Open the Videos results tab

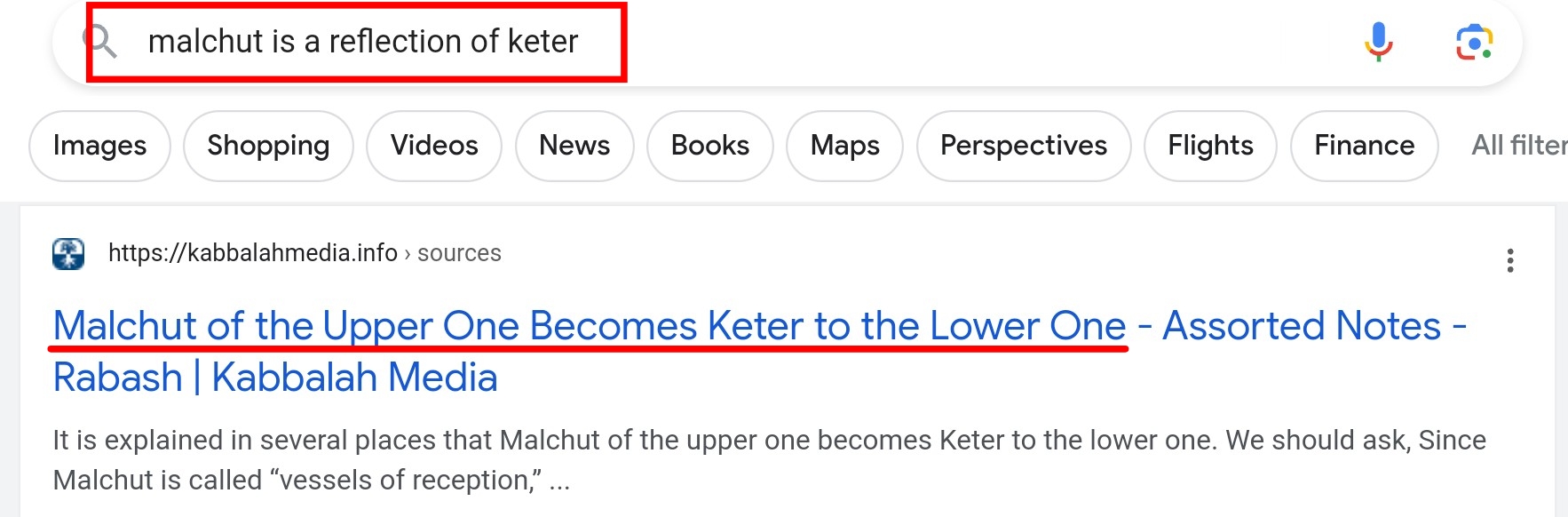[x=434, y=146]
